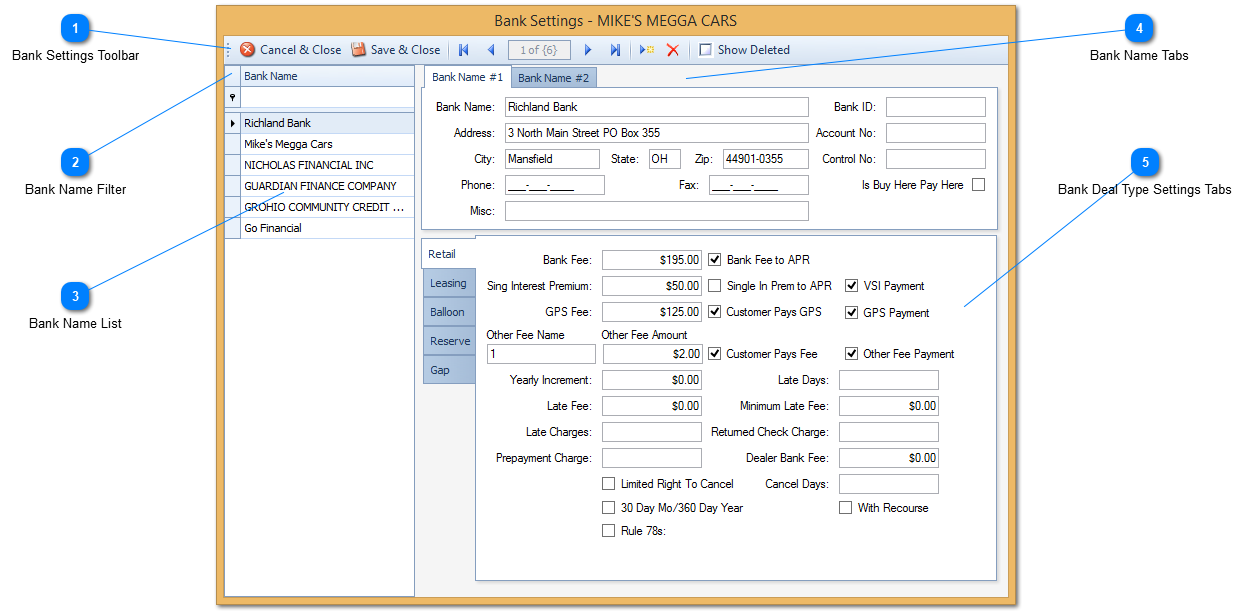Click Save & Close in toolbar
1248x614 pixels.
395,50
